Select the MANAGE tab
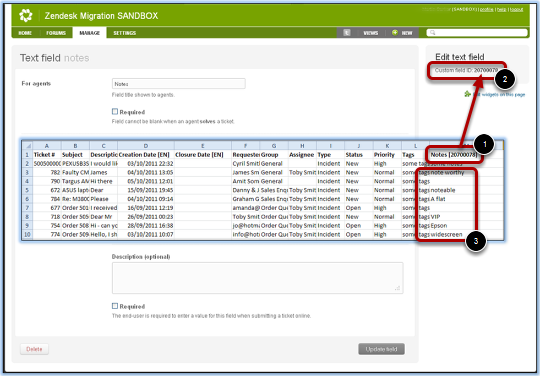Viewport: 540px width, 376px height. pos(90,33)
